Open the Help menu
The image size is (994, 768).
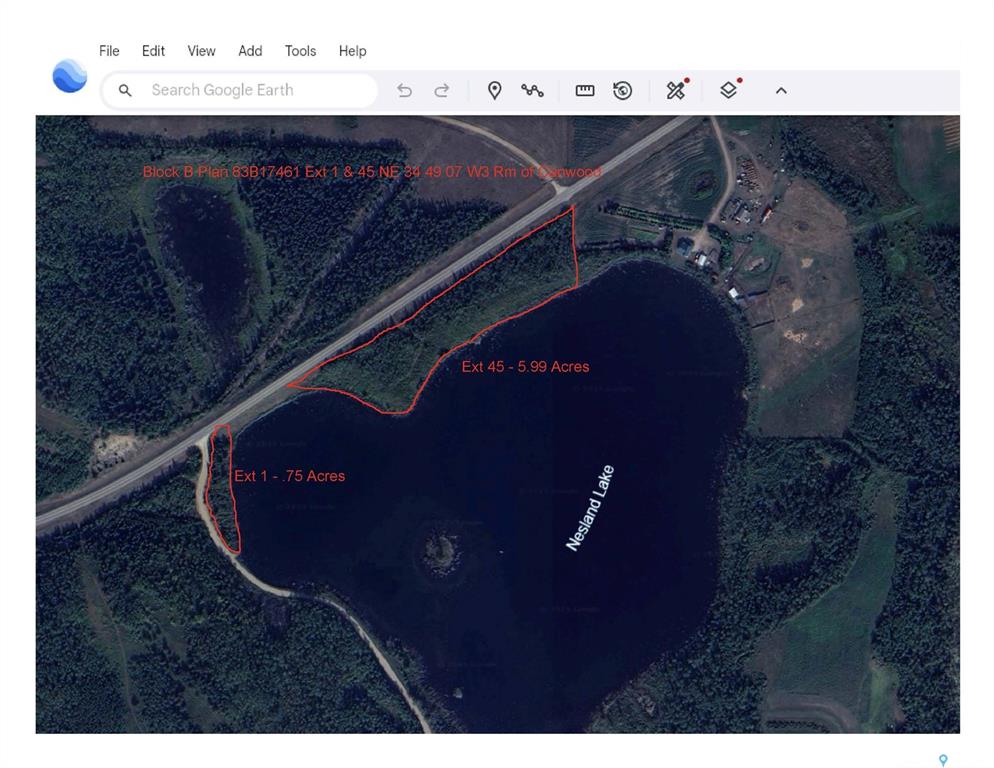(351, 51)
